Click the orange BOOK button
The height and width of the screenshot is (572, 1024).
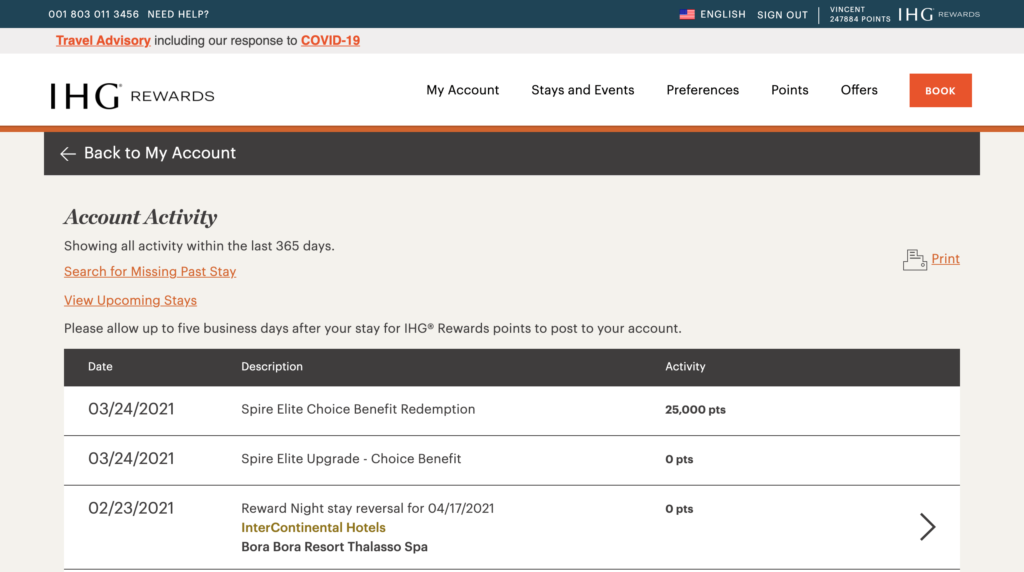(940, 91)
